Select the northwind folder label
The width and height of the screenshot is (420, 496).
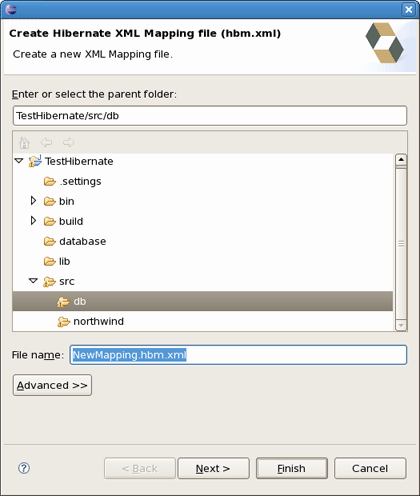click(99, 321)
